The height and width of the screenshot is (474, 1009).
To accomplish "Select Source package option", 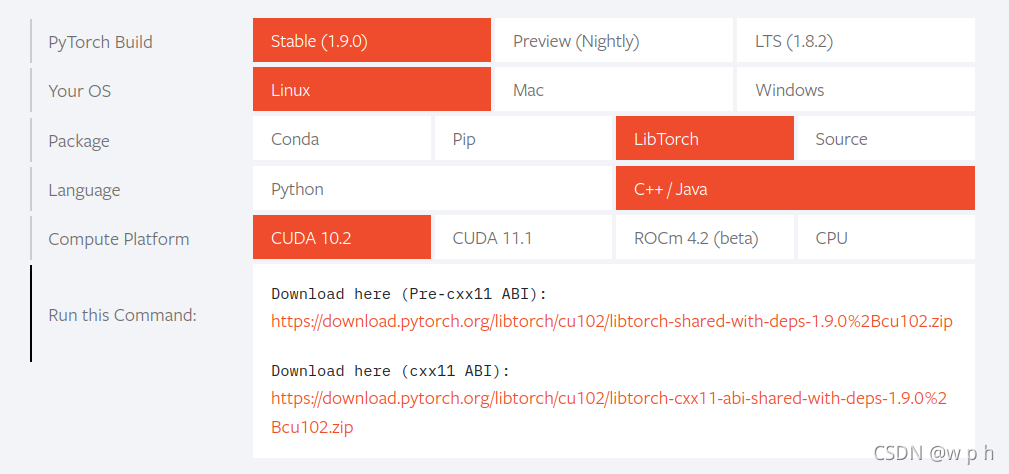I will coord(886,138).
